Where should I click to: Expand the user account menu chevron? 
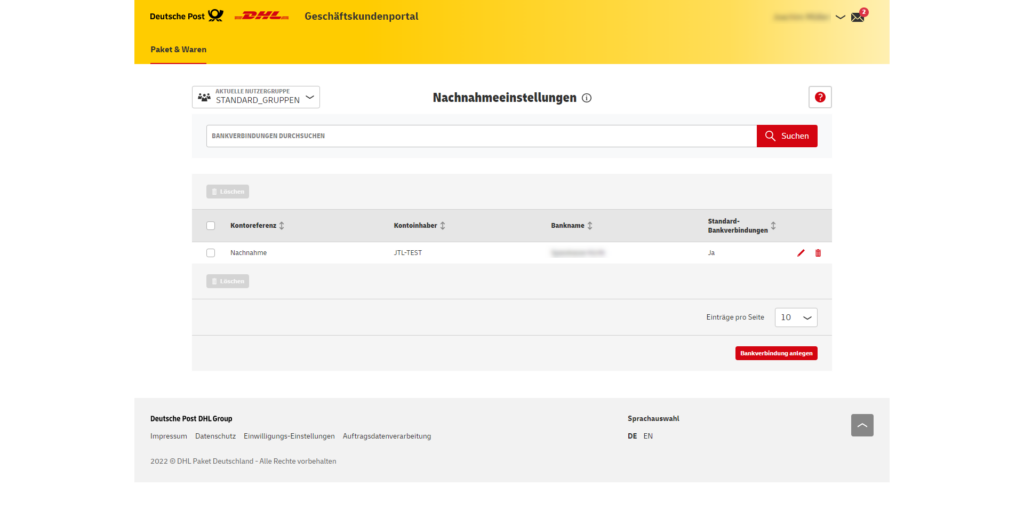(x=840, y=18)
